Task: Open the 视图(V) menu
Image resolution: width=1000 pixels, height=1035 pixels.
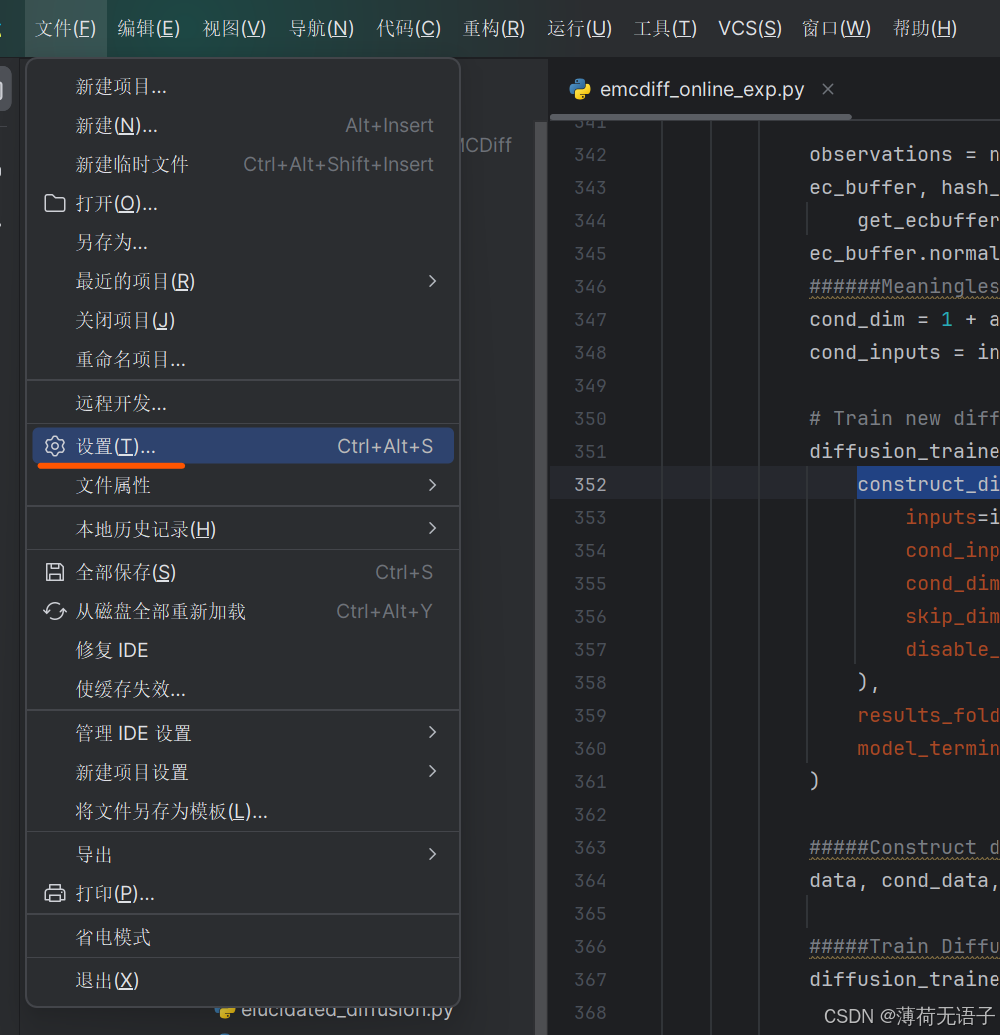Action: [234, 28]
